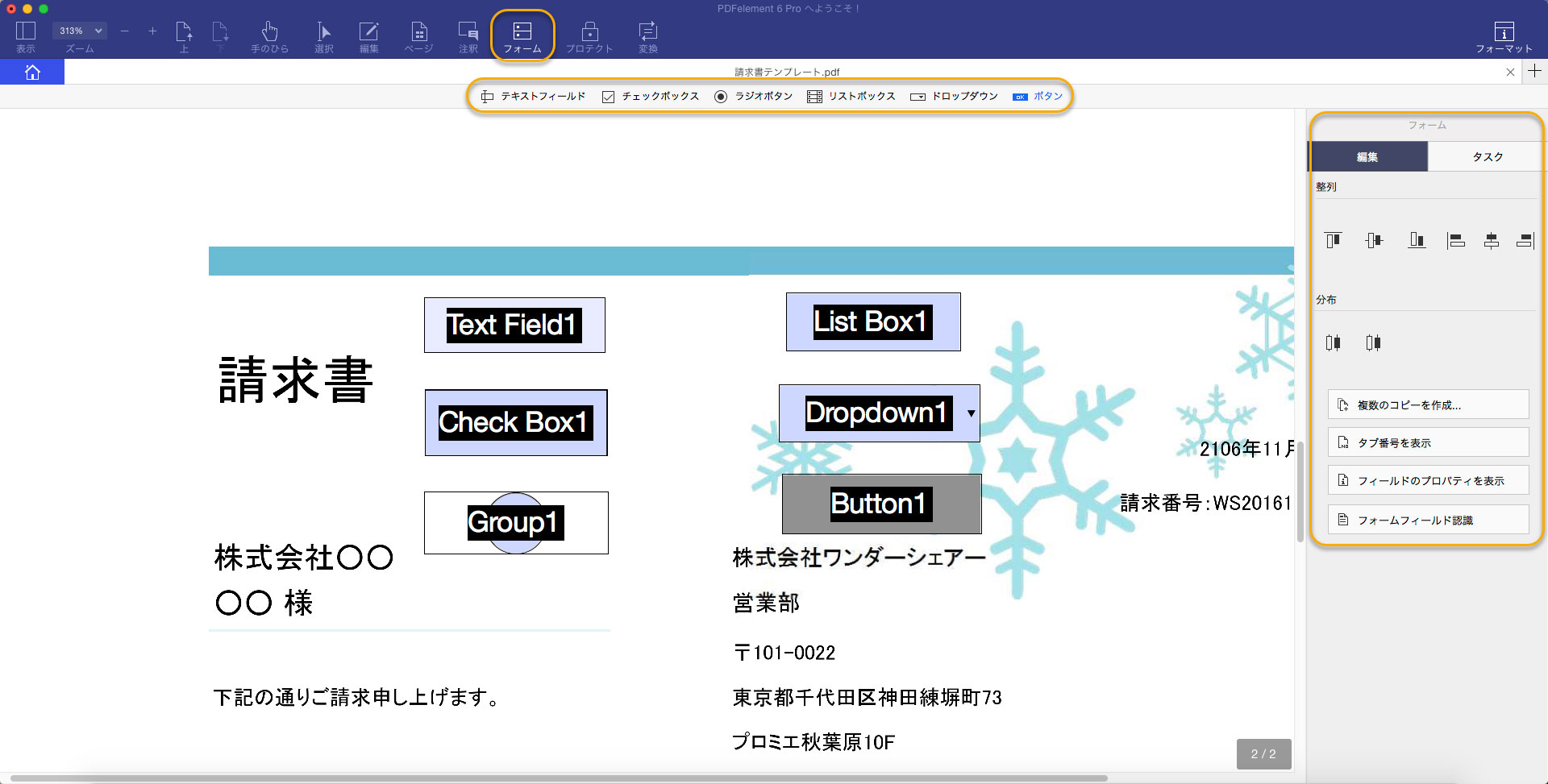Image resolution: width=1548 pixels, height=784 pixels.
Task: Align fields to left edge
Action: click(x=1456, y=240)
